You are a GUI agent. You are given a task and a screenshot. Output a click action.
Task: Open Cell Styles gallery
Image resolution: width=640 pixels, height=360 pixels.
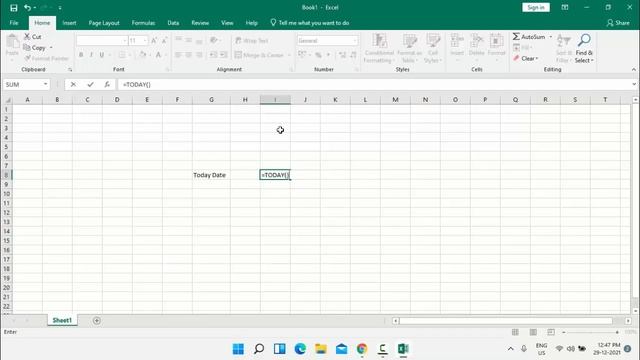tap(433, 48)
